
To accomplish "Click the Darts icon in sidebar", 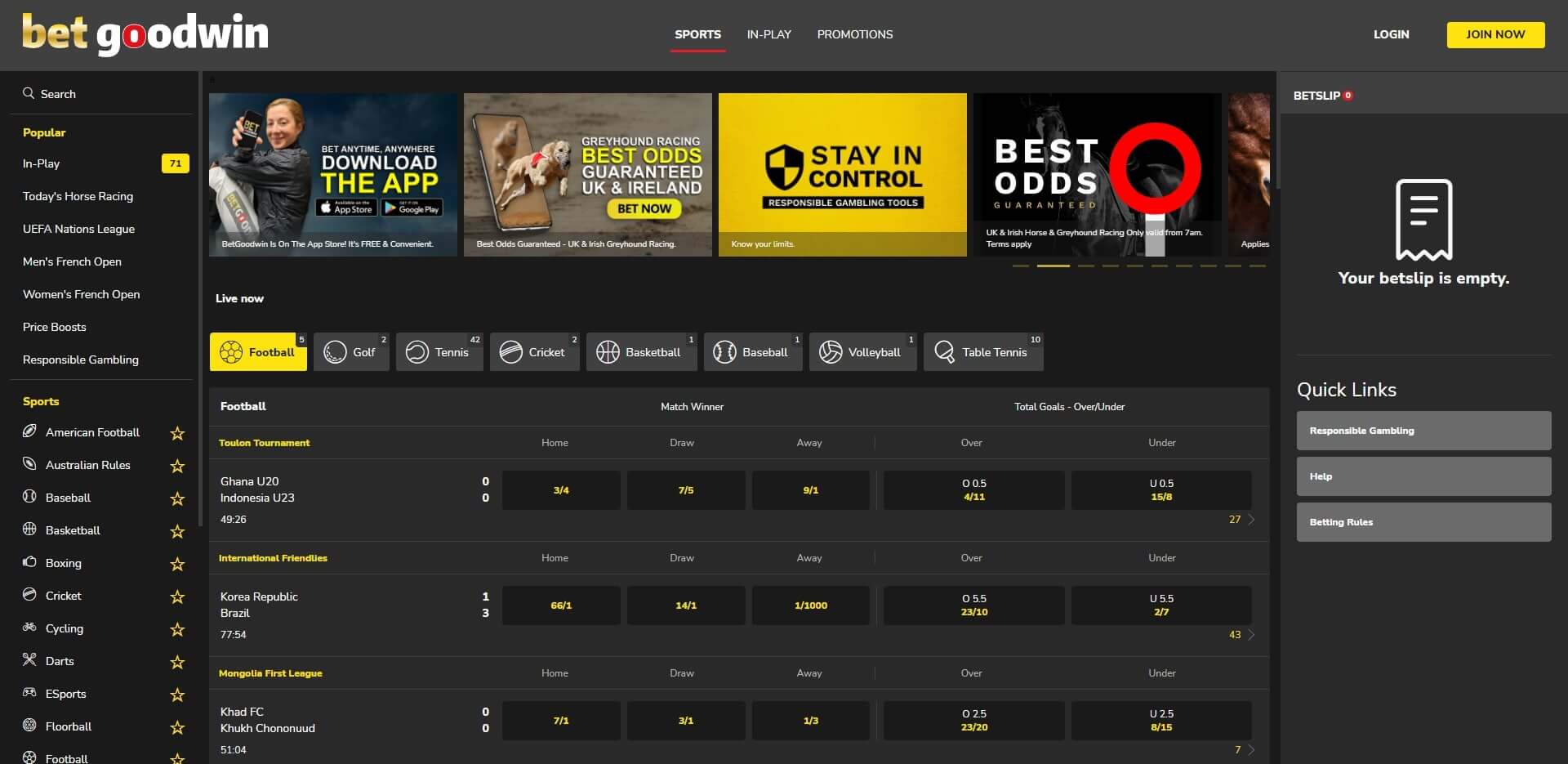I will tap(29, 660).
